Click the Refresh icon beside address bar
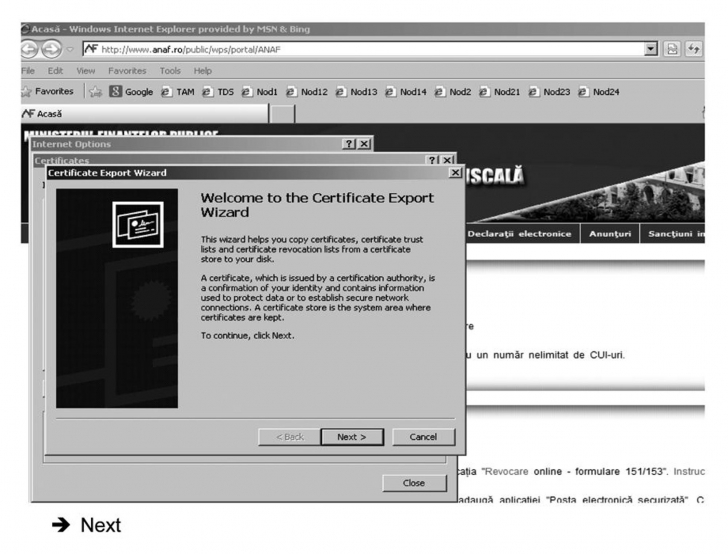 (704, 49)
